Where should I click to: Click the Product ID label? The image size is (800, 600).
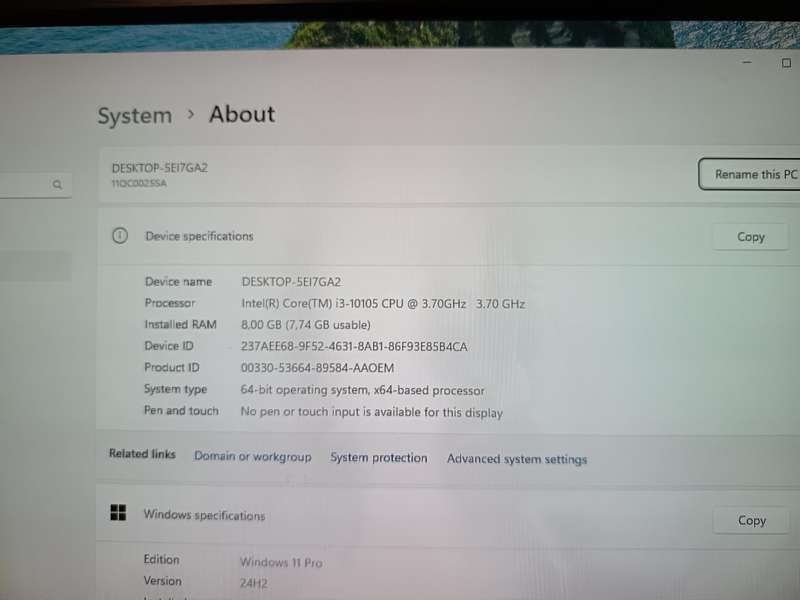(x=172, y=367)
